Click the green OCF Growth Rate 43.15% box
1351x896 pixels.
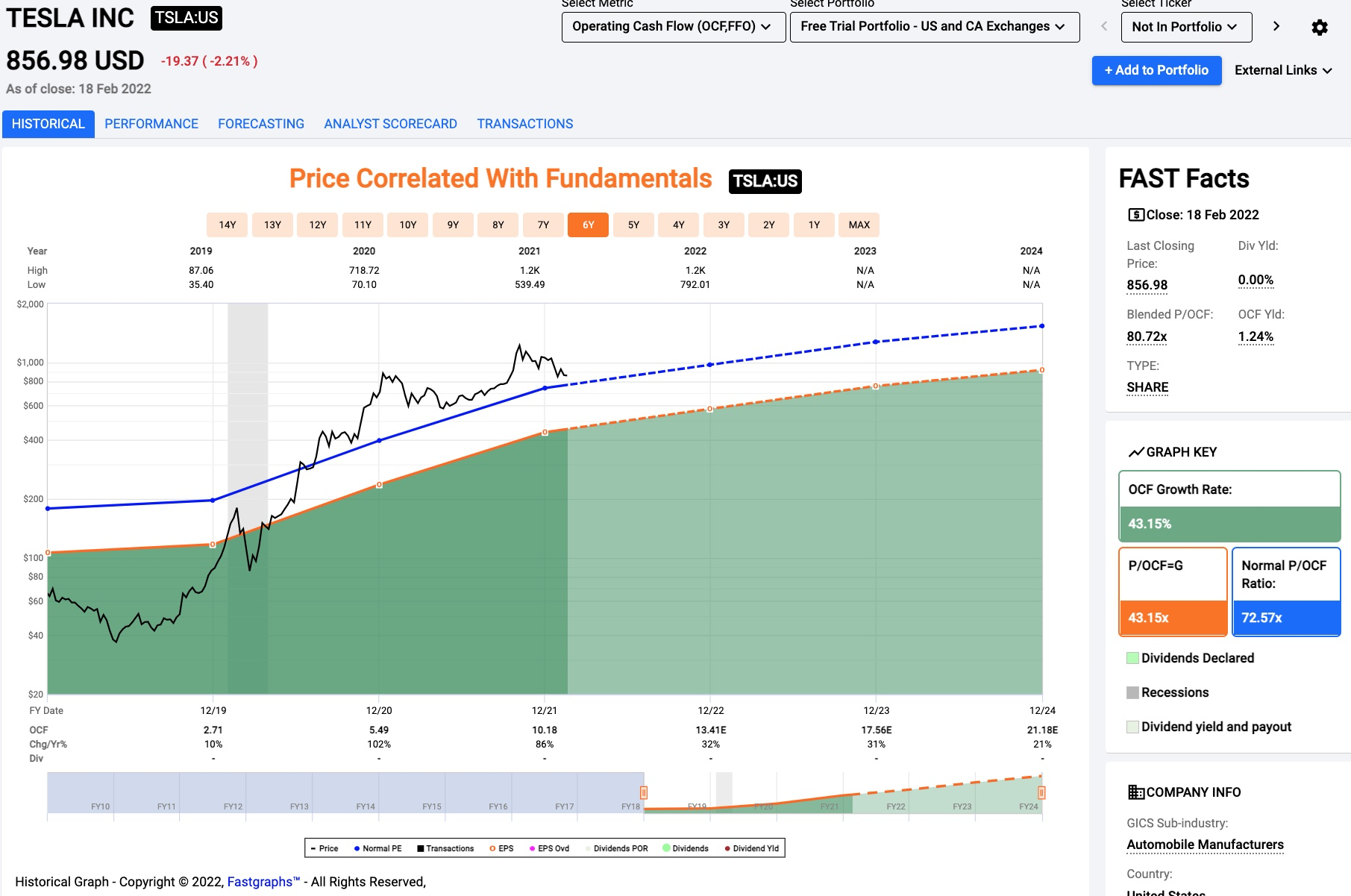(x=1229, y=507)
